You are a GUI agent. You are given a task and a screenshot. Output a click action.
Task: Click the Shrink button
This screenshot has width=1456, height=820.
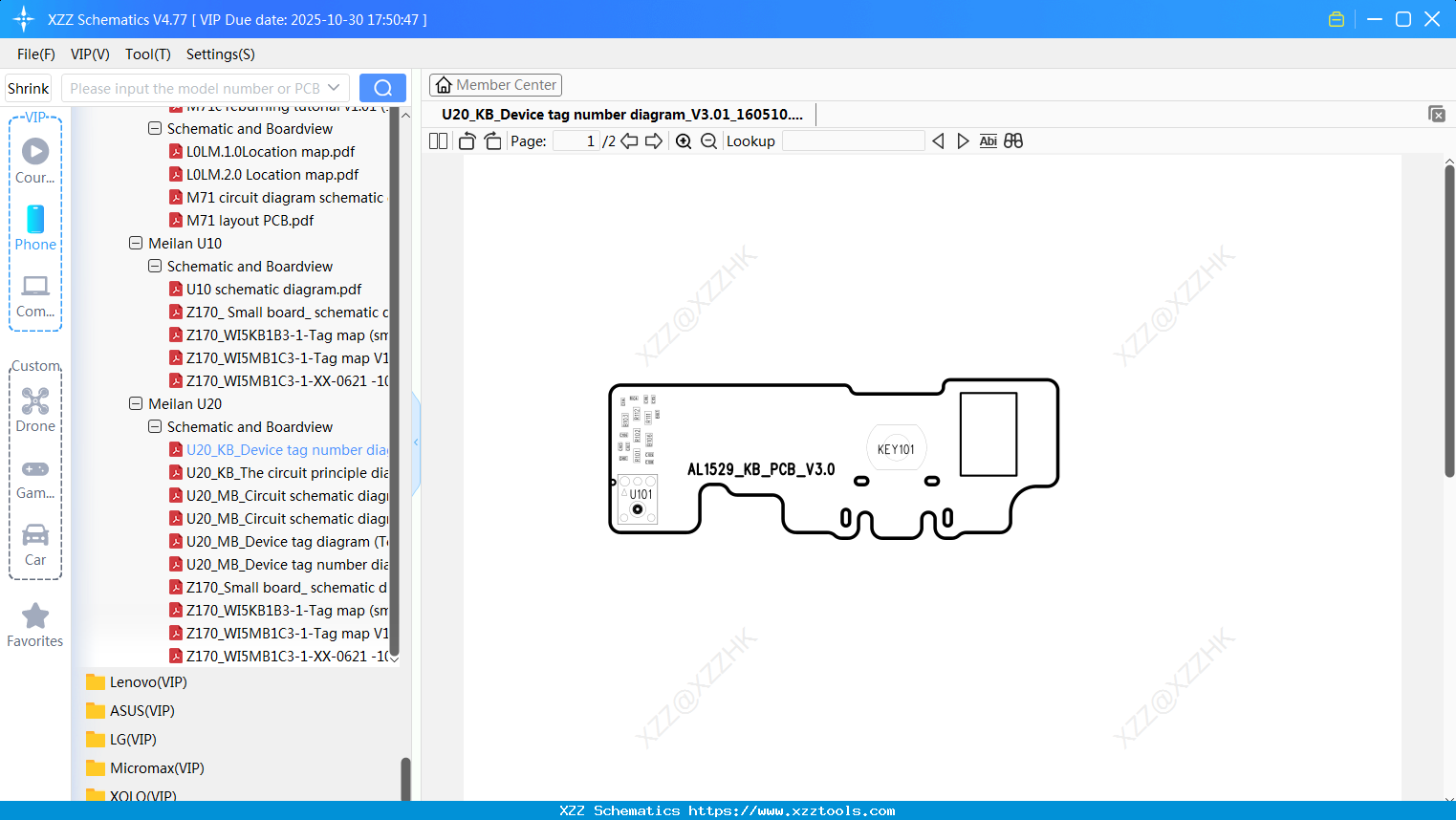[27, 87]
